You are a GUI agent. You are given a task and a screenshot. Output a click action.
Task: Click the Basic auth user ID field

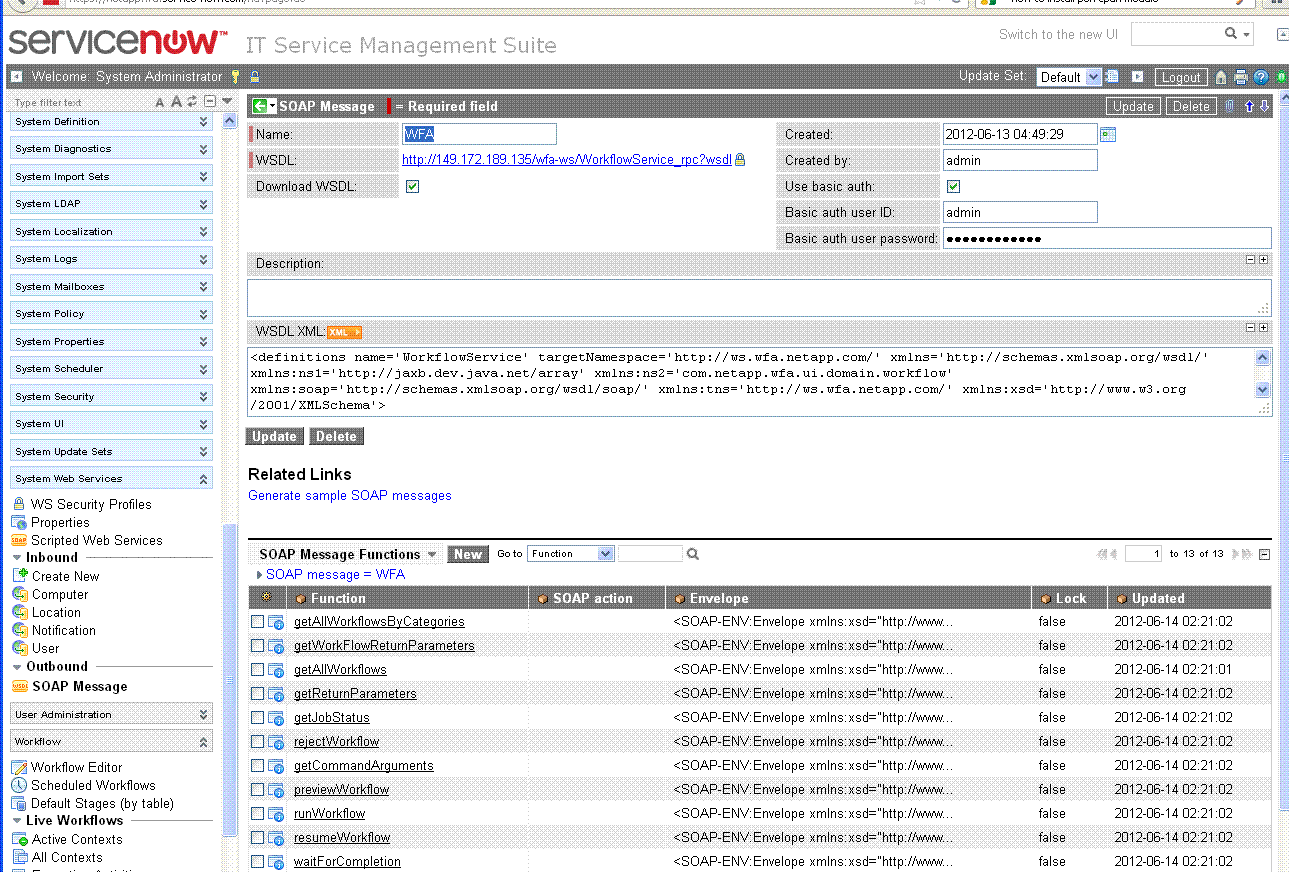tap(1019, 212)
